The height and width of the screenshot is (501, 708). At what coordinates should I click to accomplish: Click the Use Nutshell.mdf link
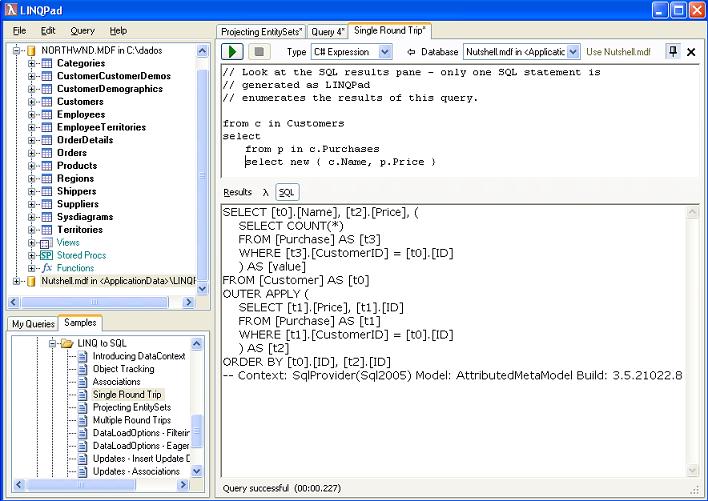coord(618,52)
